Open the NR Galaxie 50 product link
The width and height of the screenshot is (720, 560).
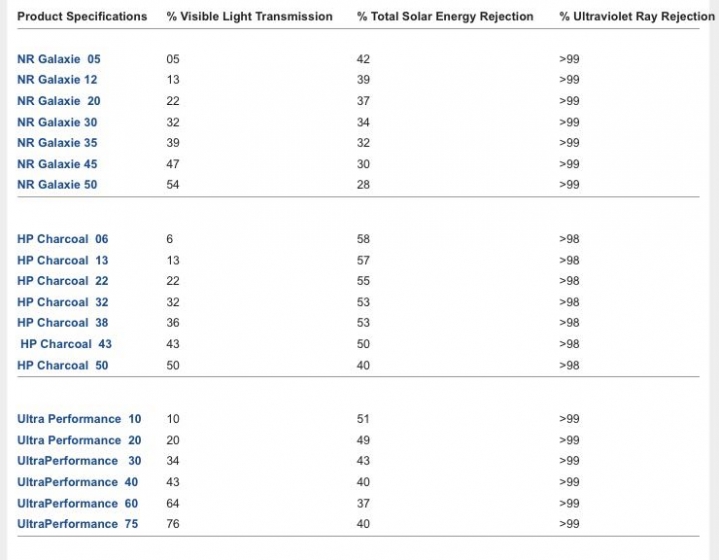coord(57,185)
